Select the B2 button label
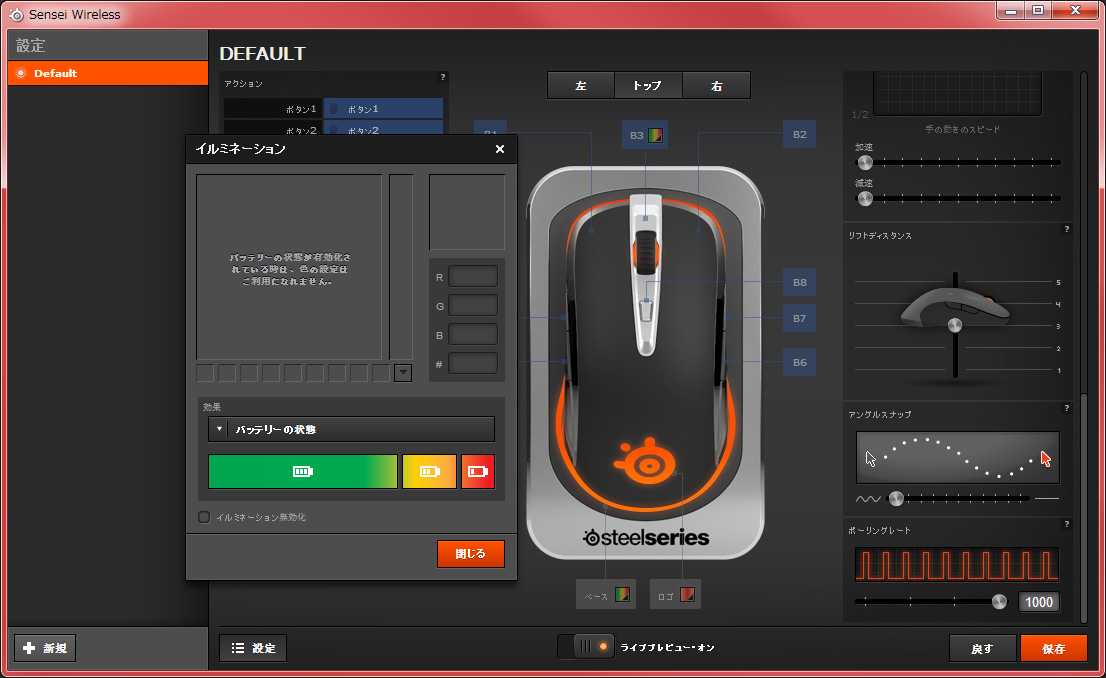 click(x=799, y=134)
